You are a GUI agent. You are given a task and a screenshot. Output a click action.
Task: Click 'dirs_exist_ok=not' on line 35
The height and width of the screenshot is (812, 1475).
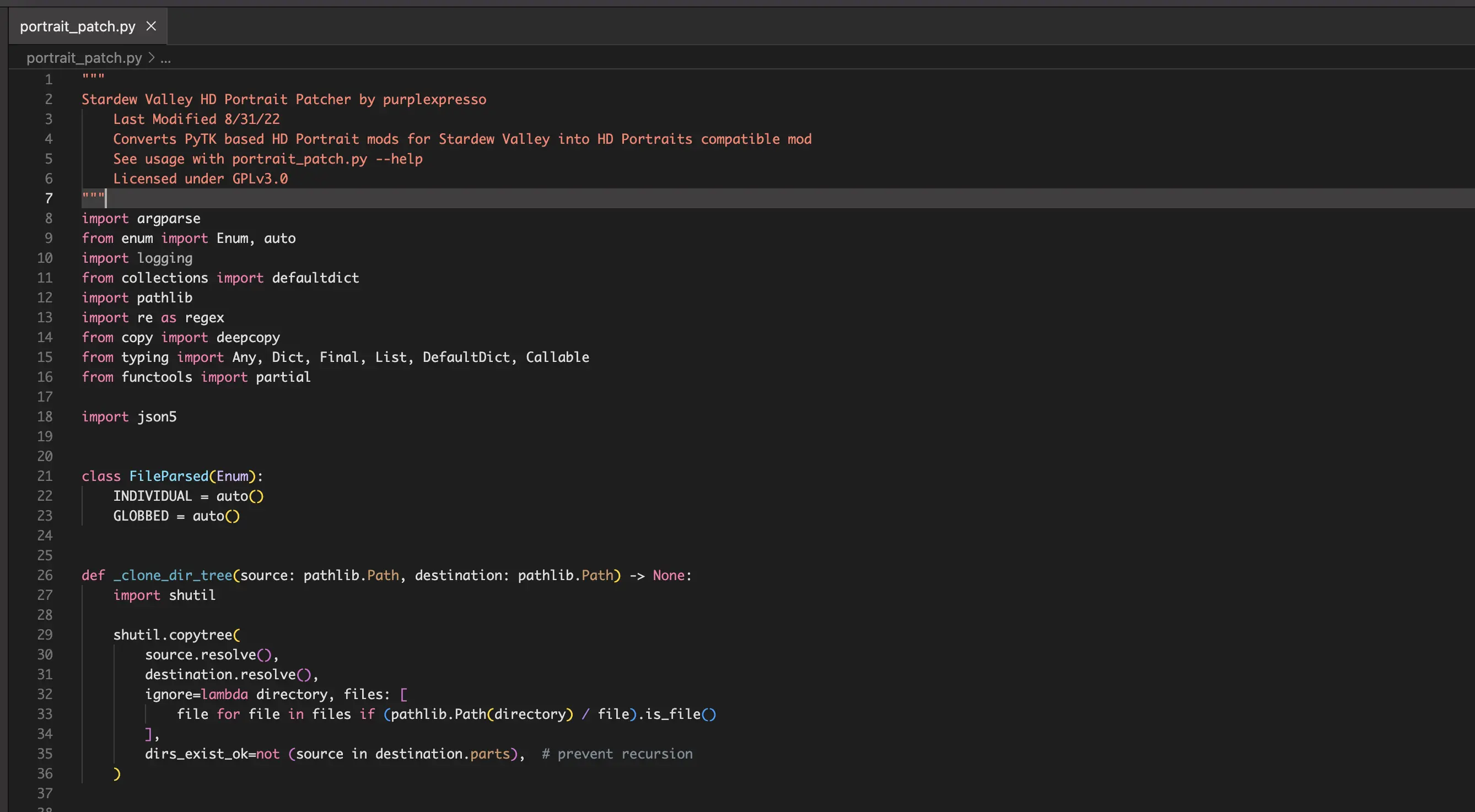pyautogui.click(x=212, y=754)
